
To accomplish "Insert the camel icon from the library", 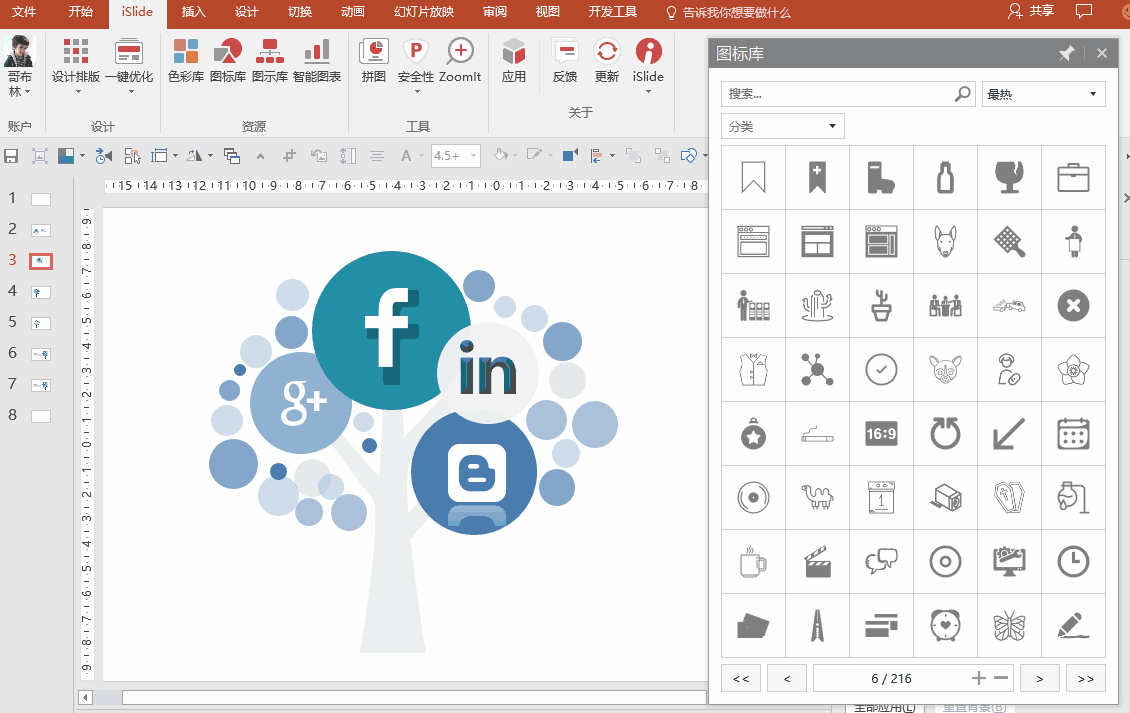I will pos(817,497).
